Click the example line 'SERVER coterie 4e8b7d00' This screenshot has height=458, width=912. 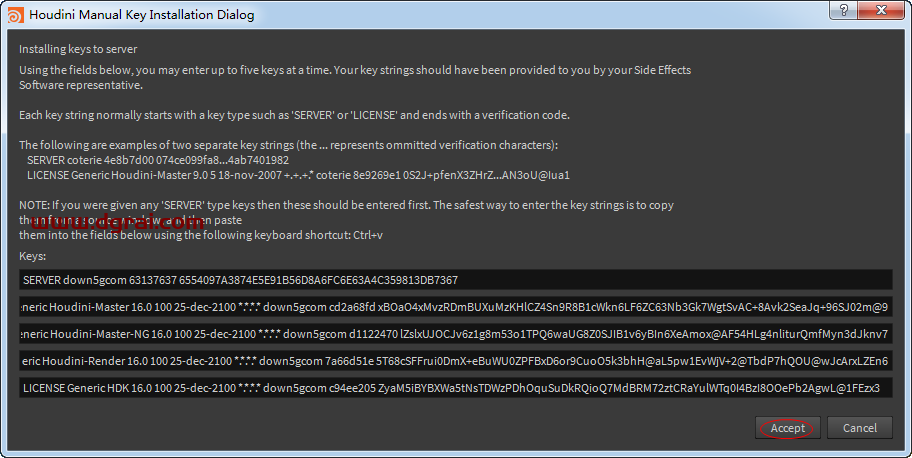pyautogui.click(x=158, y=159)
